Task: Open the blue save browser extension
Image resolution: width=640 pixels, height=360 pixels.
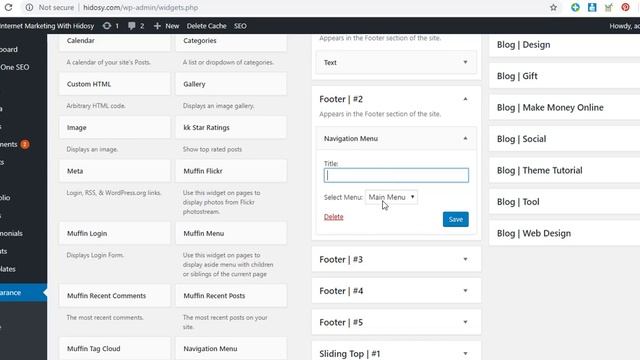Action: [592, 7]
